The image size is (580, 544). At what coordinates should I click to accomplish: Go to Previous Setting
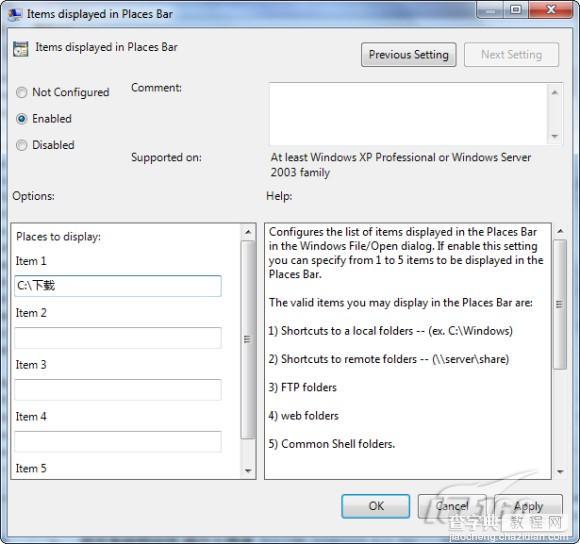[x=408, y=55]
